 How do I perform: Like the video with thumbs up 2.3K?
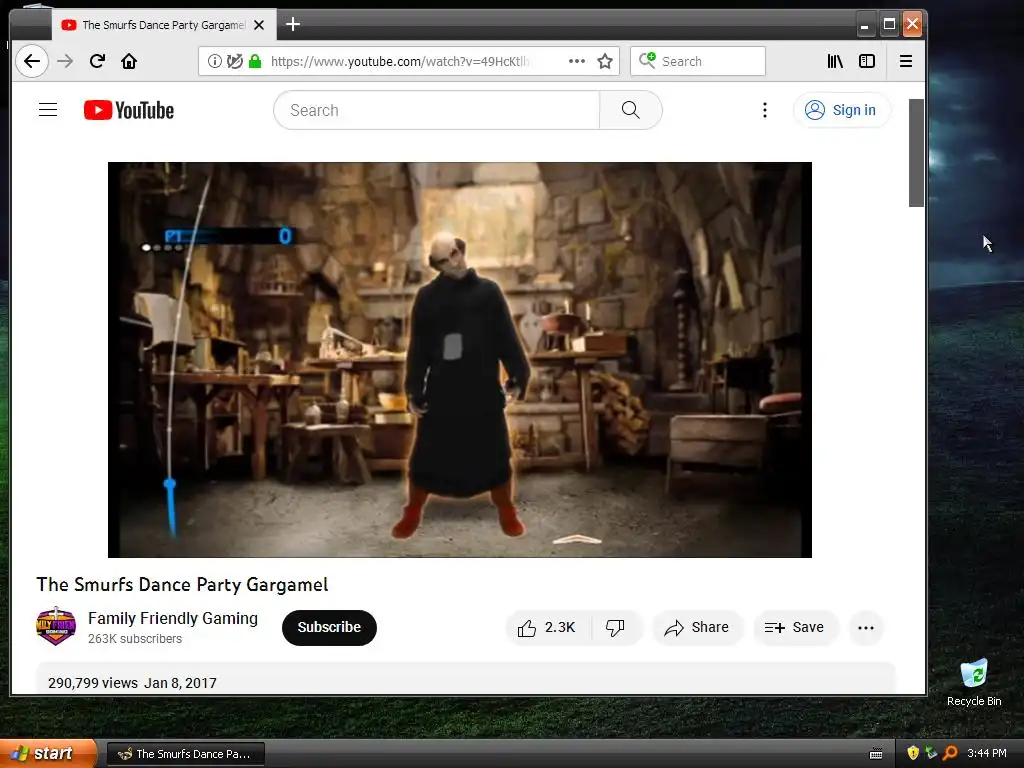pyautogui.click(x=547, y=628)
